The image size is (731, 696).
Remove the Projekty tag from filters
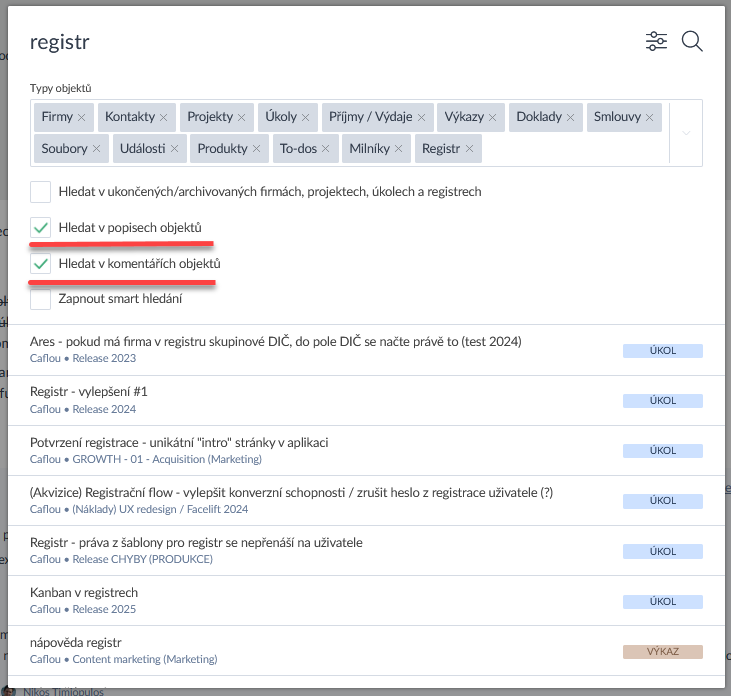pyautogui.click(x=242, y=118)
